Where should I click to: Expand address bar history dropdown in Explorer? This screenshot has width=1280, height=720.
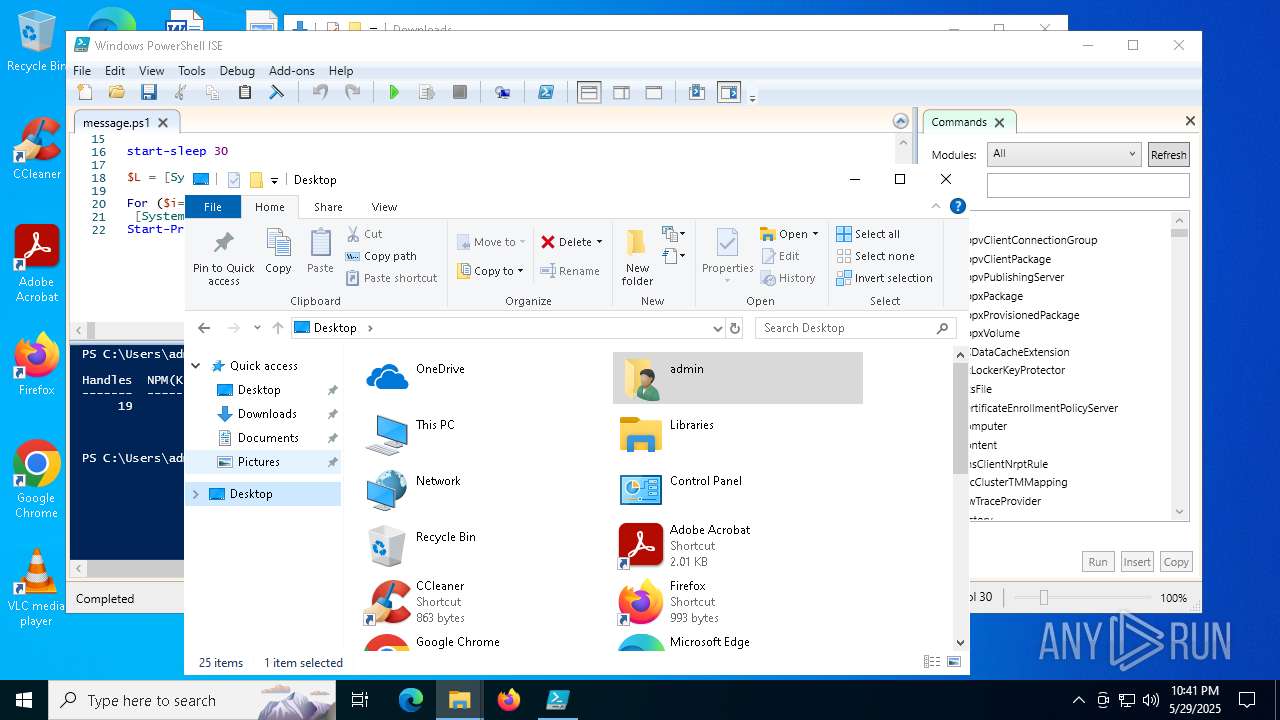(x=717, y=328)
